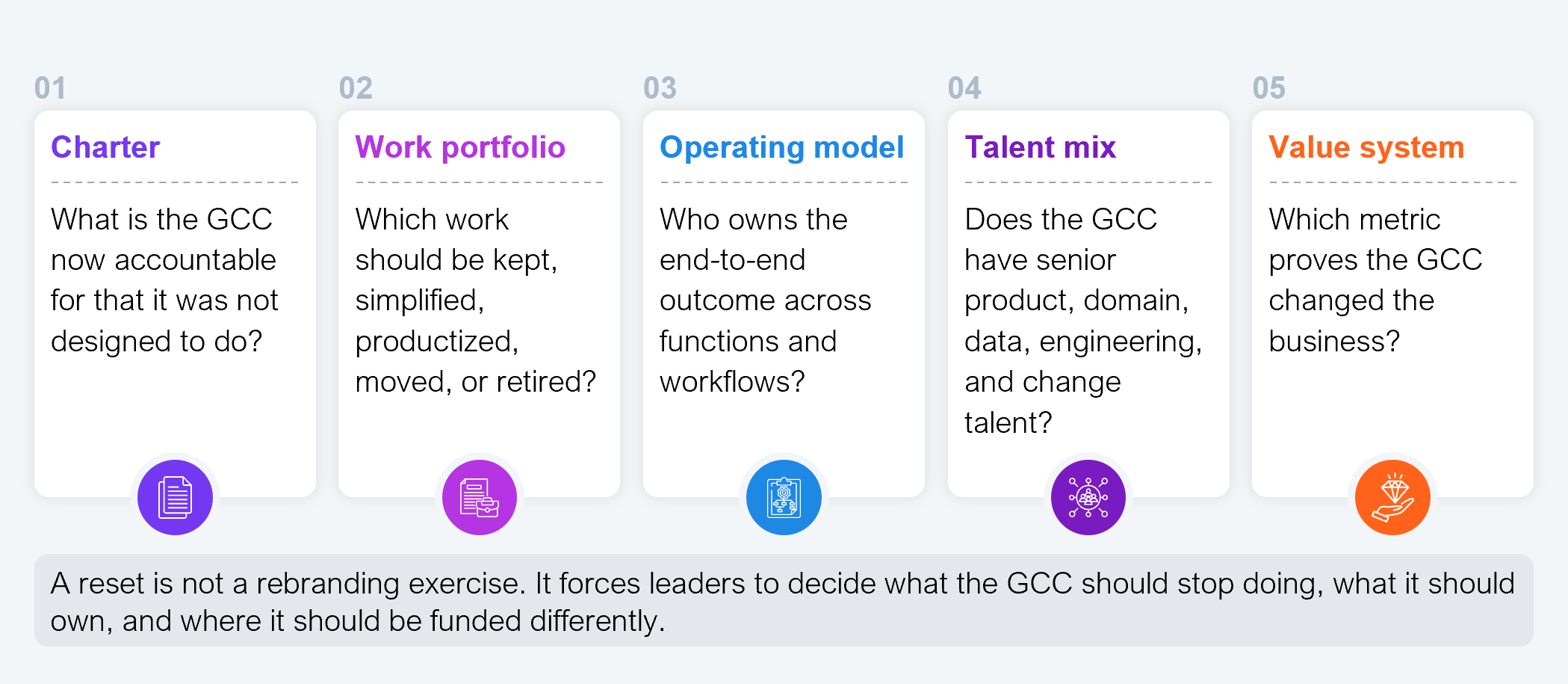1568x684 pixels.
Task: Click the 05 step number
Action: (1269, 88)
